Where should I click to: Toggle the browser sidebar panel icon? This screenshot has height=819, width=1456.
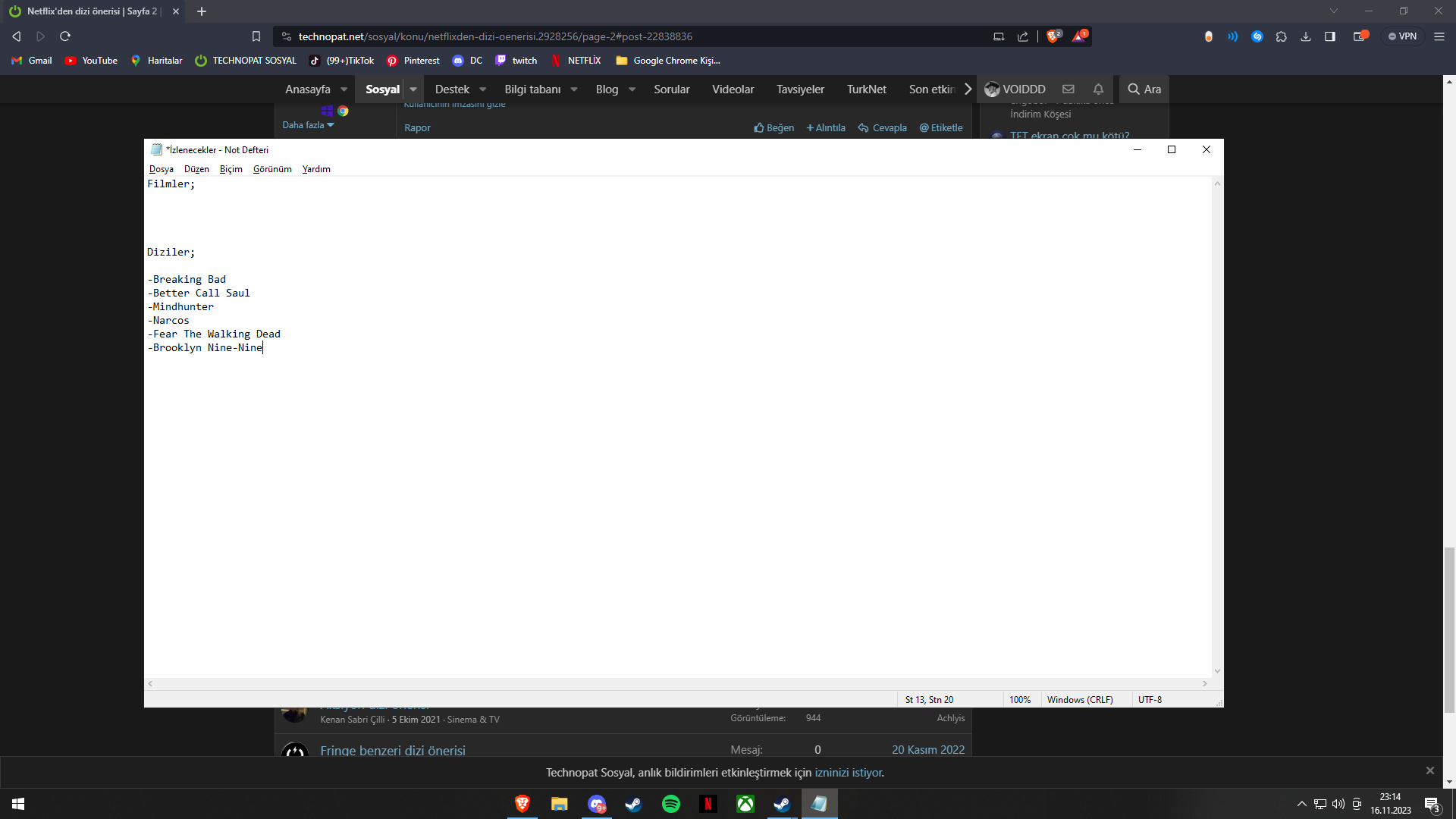coord(1330,36)
